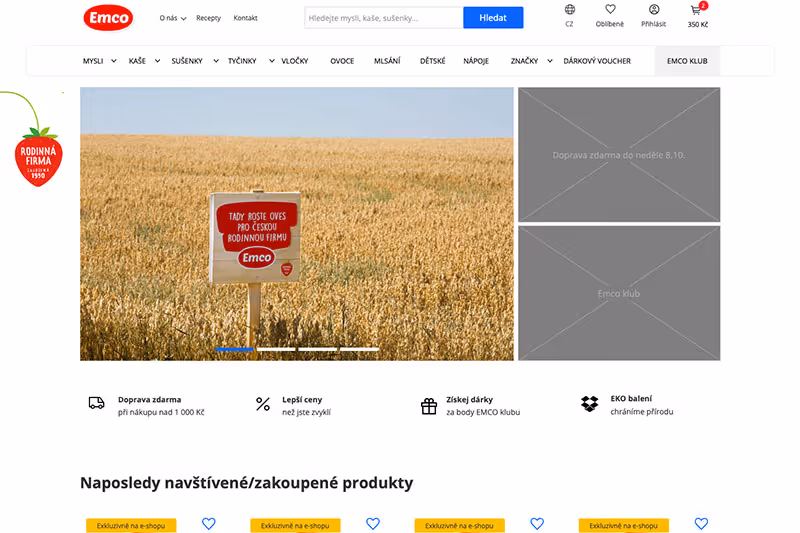The height and width of the screenshot is (533, 800).
Task: Select the second carousel slide indicator
Action: pos(276,349)
